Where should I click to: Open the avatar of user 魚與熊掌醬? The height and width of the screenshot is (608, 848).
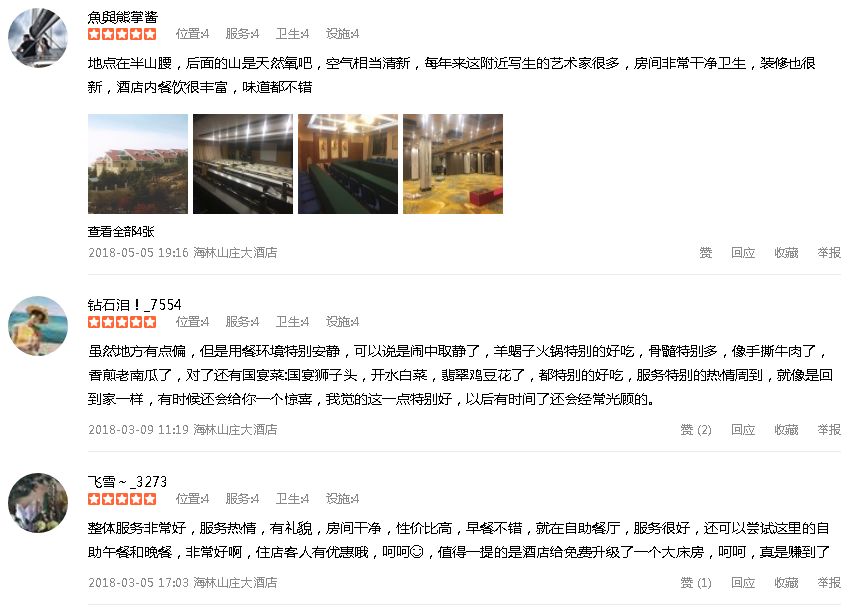click(38, 38)
